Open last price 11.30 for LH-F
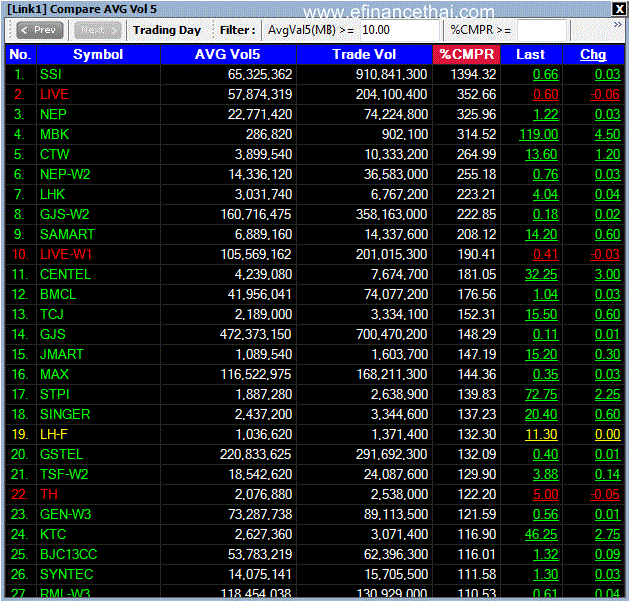 click(541, 434)
